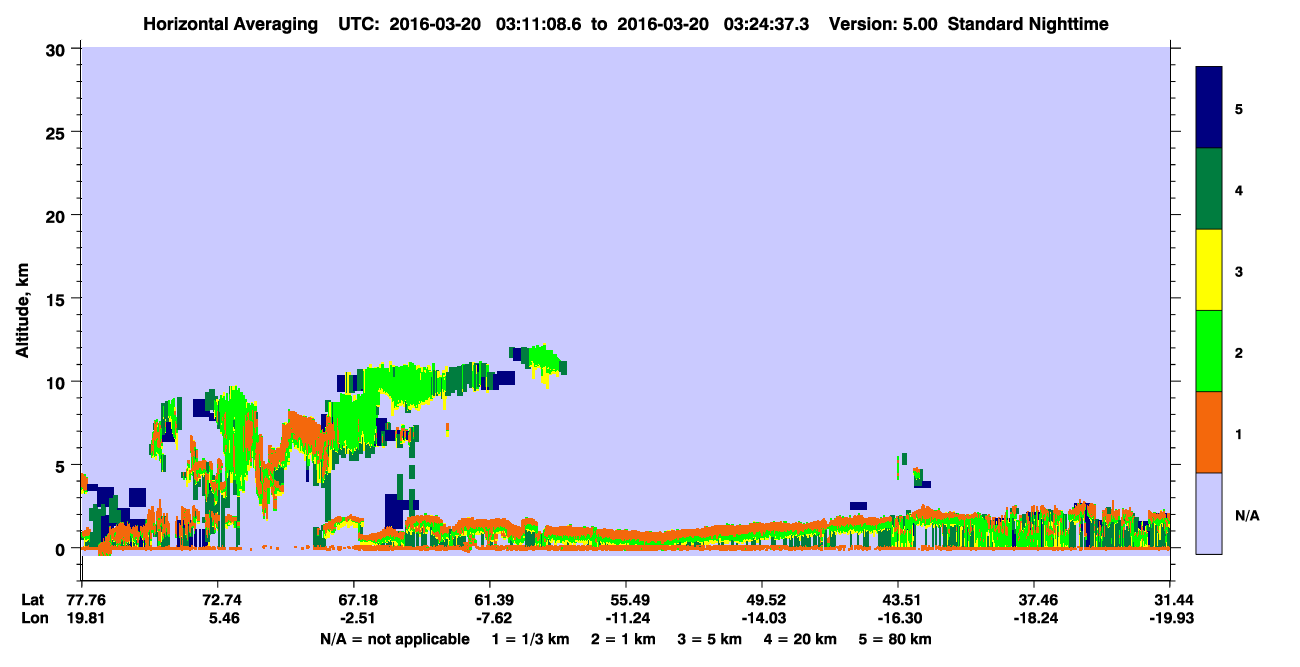Viewport: 1300px width, 667px height.
Task: Click the colorbar 'N/A' label
Action: [1247, 515]
